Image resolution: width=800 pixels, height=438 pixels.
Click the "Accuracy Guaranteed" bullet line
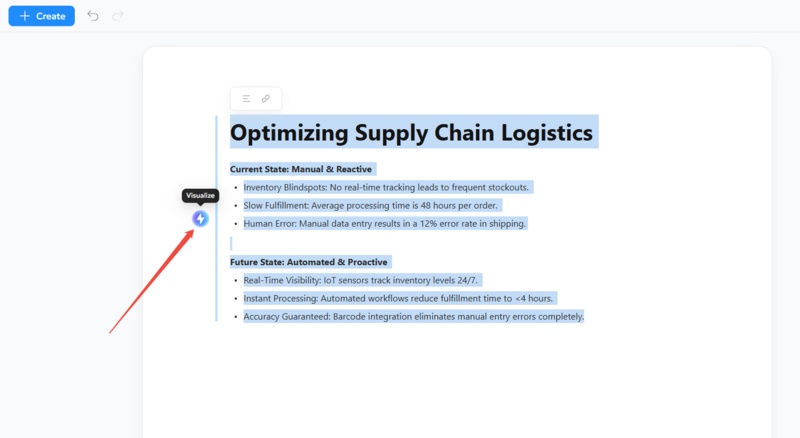click(x=413, y=316)
